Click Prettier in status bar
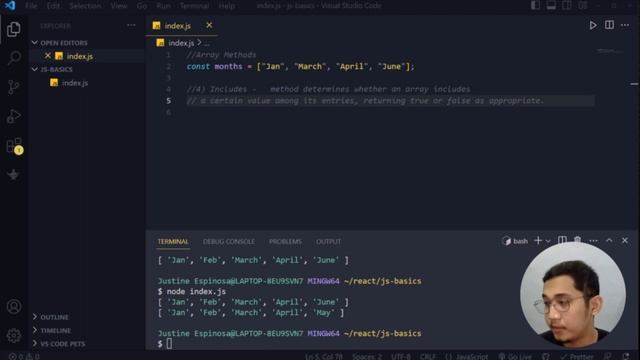The width and height of the screenshot is (640, 360). pos(577,356)
